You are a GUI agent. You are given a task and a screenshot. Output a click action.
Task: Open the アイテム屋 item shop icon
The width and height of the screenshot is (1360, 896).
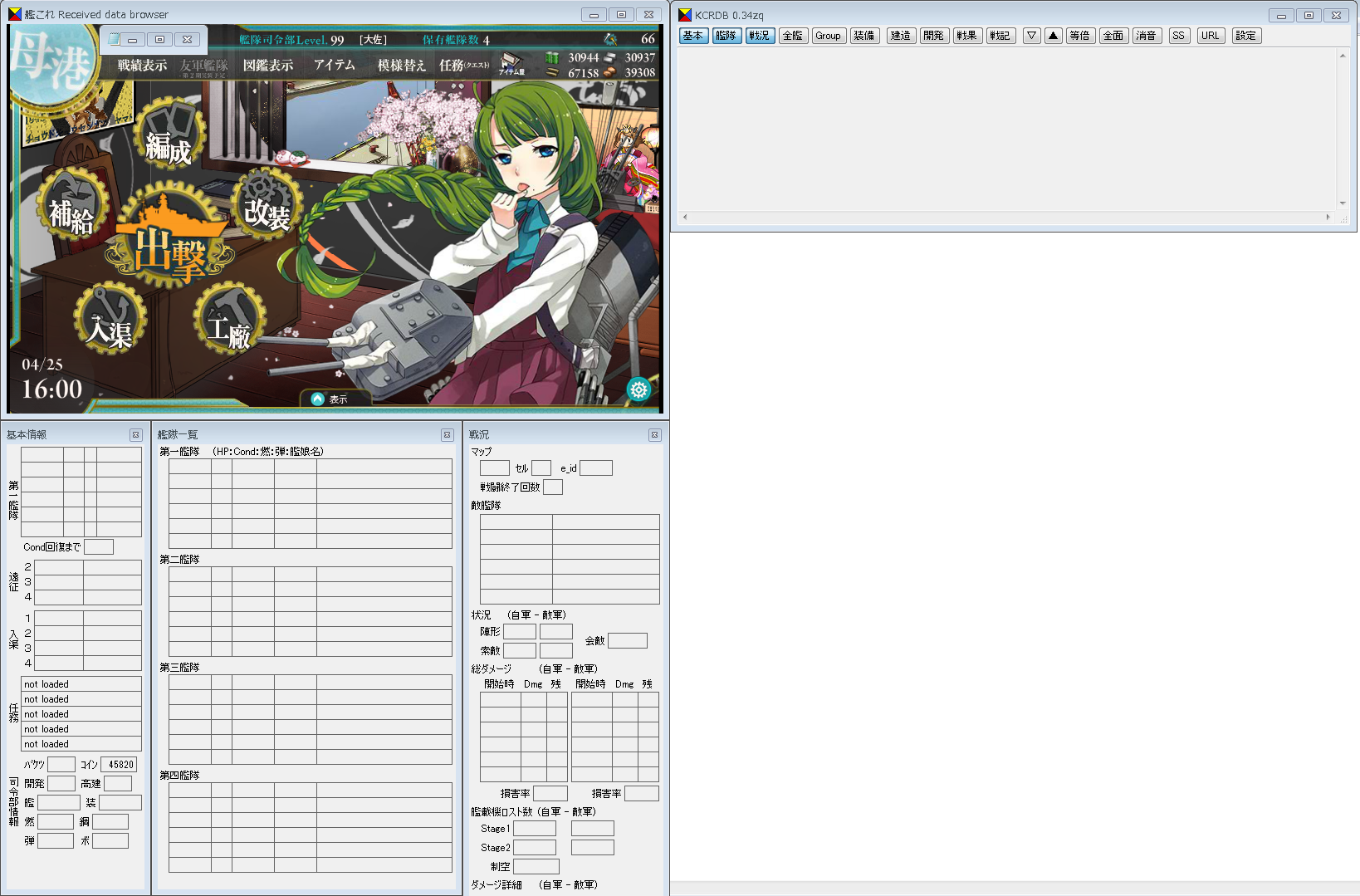[x=511, y=64]
